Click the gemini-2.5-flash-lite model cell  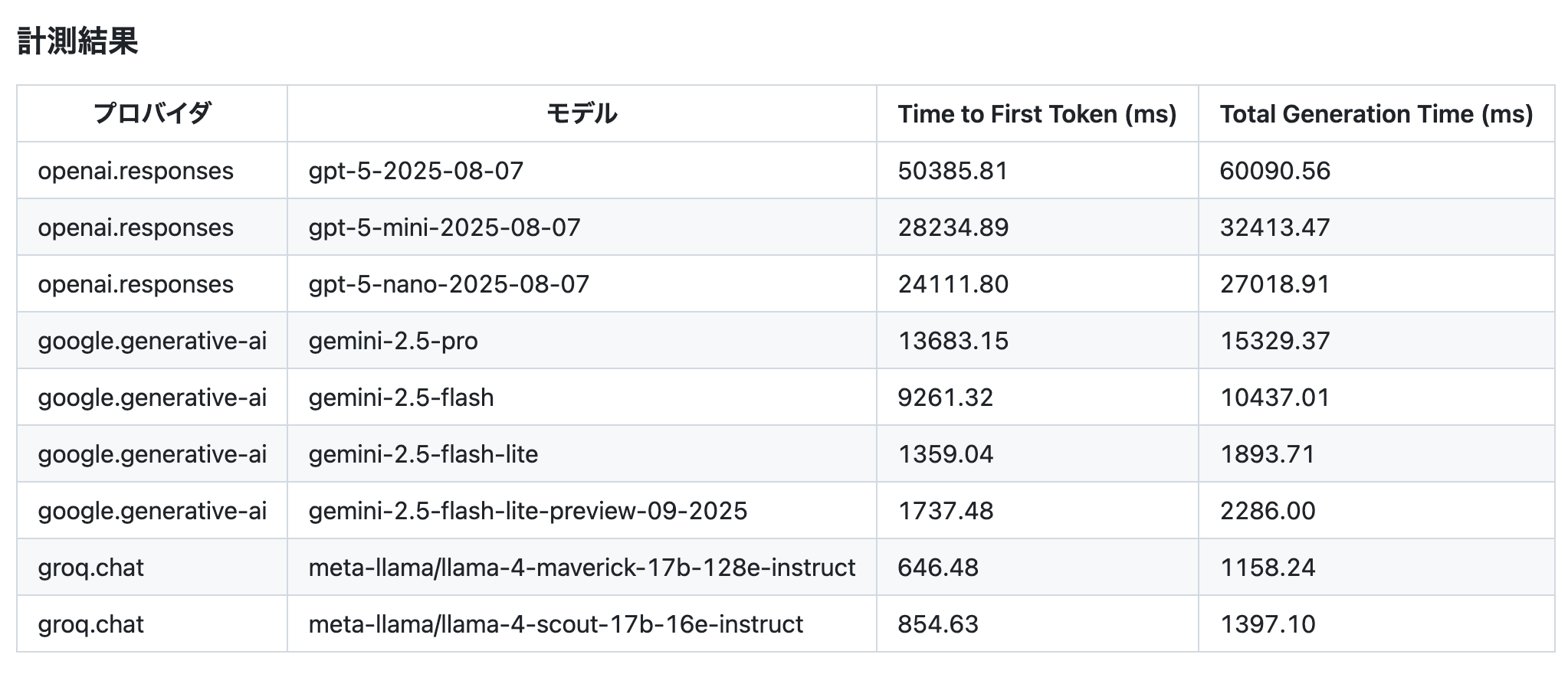point(423,453)
